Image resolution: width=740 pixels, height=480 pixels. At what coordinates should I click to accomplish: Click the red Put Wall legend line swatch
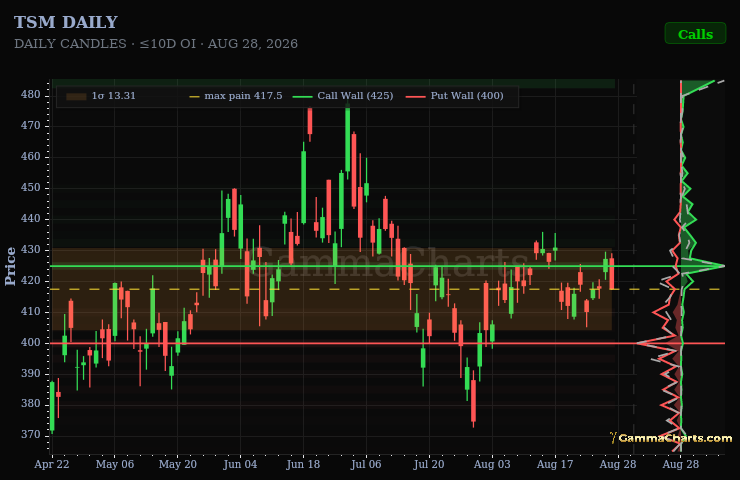coord(415,97)
